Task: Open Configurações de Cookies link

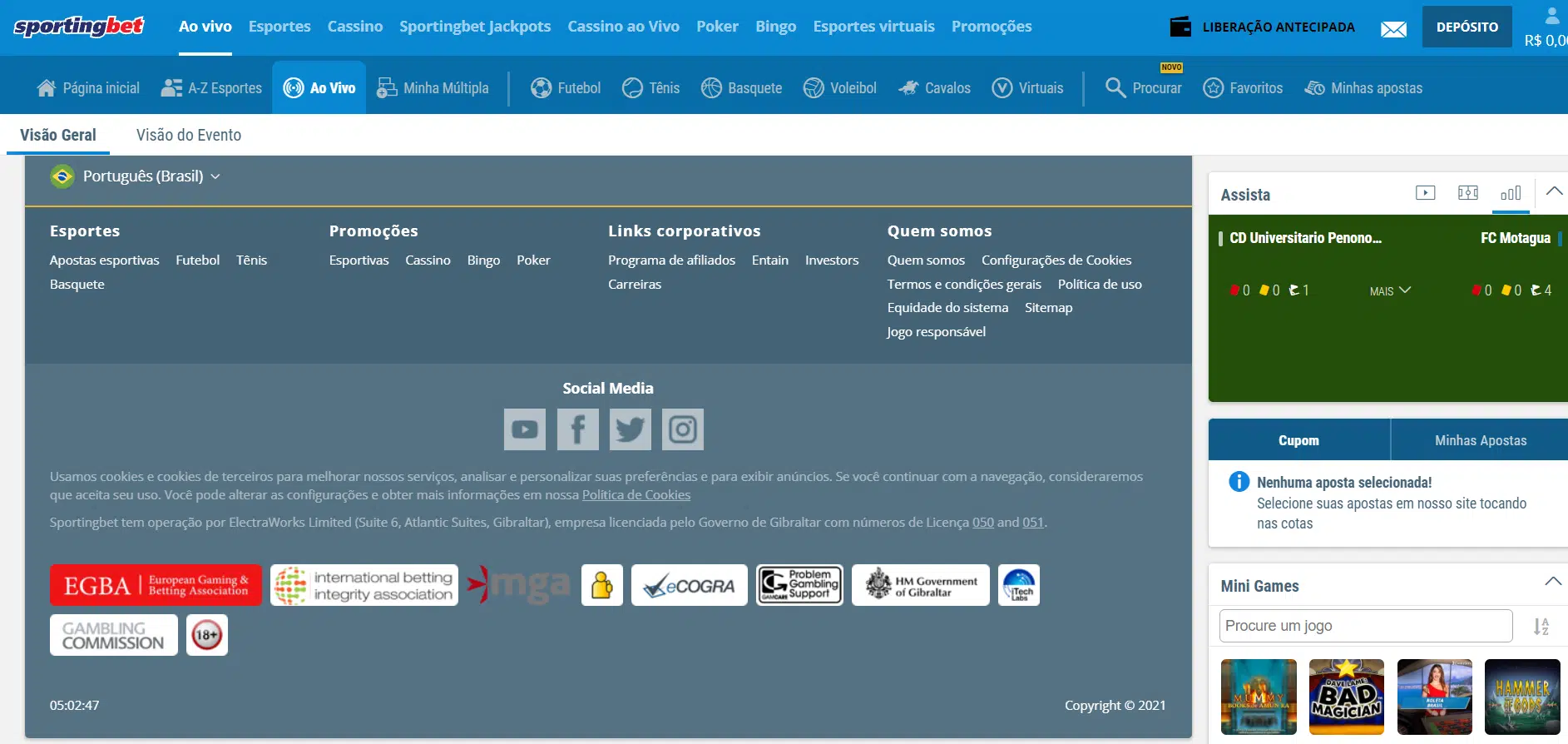Action: pyautogui.click(x=1056, y=260)
